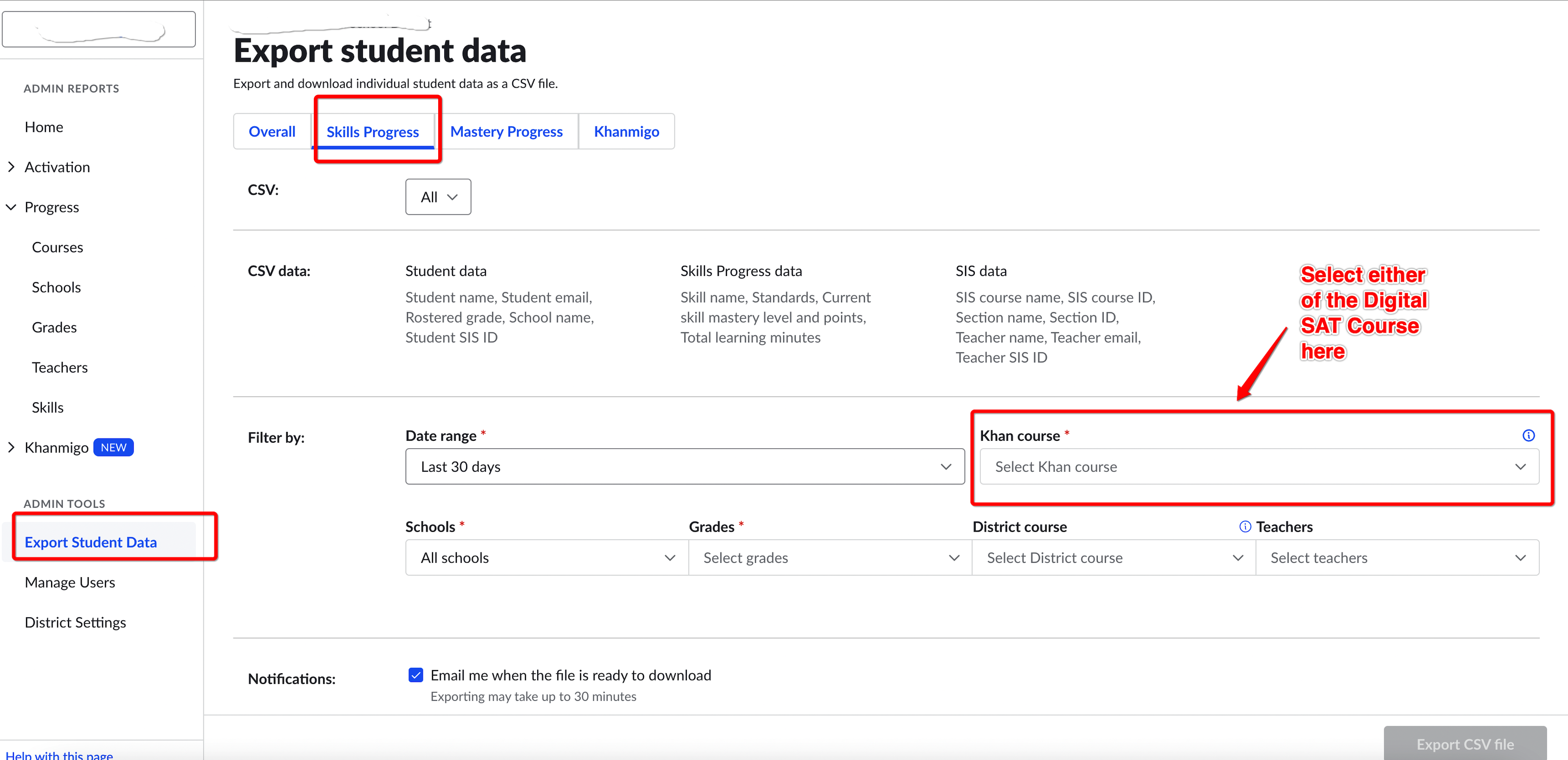Switch to the Overall tab
The width and height of the screenshot is (1568, 760).
(x=272, y=131)
